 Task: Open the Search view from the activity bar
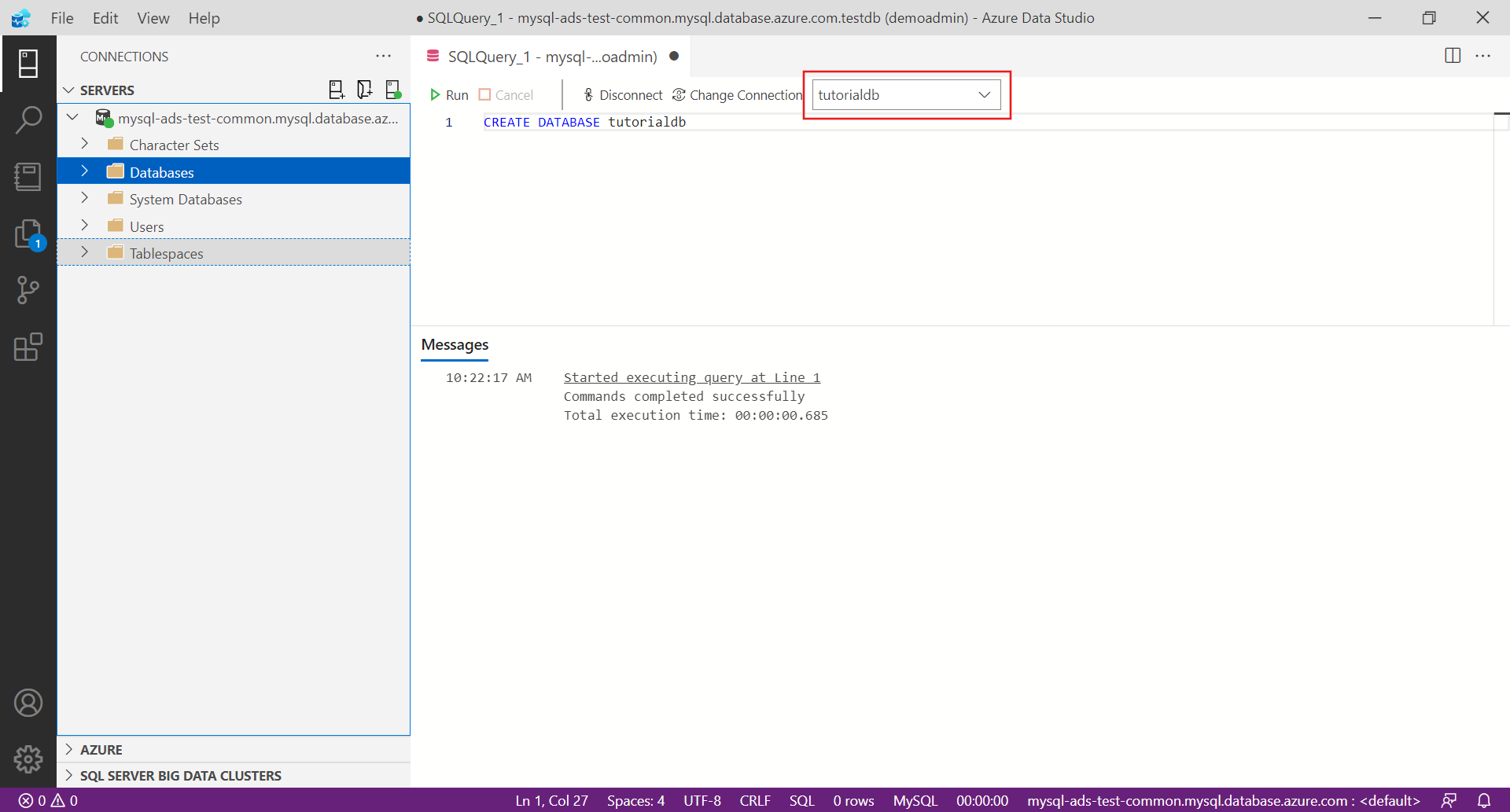pos(28,119)
